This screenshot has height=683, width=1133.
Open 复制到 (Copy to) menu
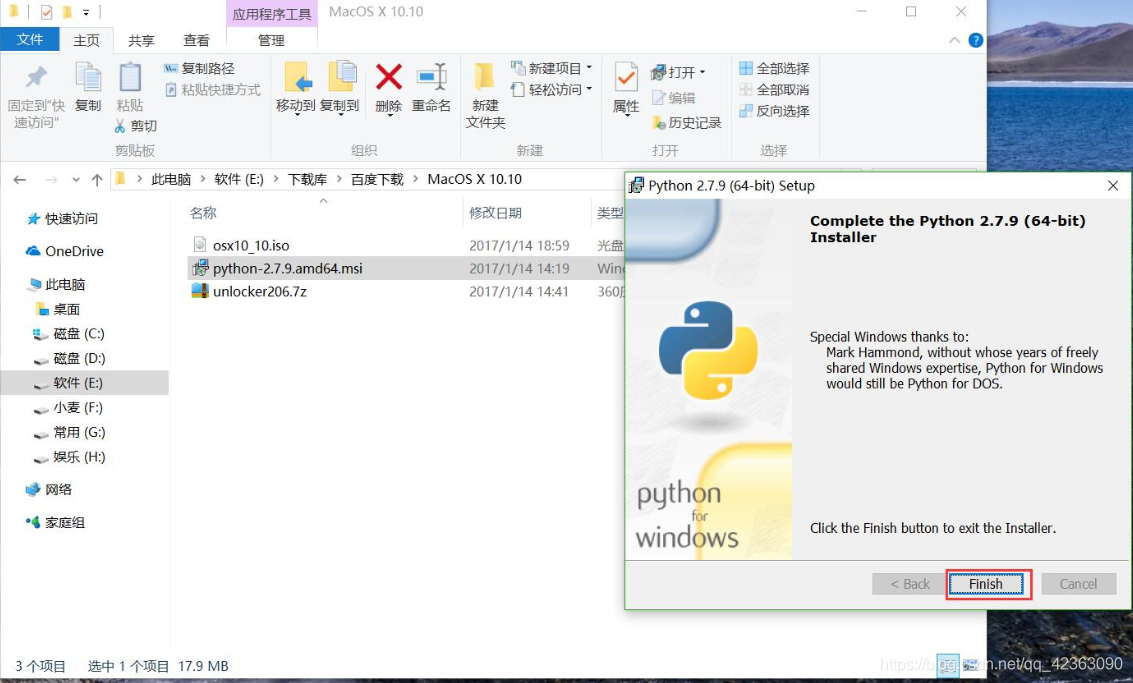pos(340,88)
